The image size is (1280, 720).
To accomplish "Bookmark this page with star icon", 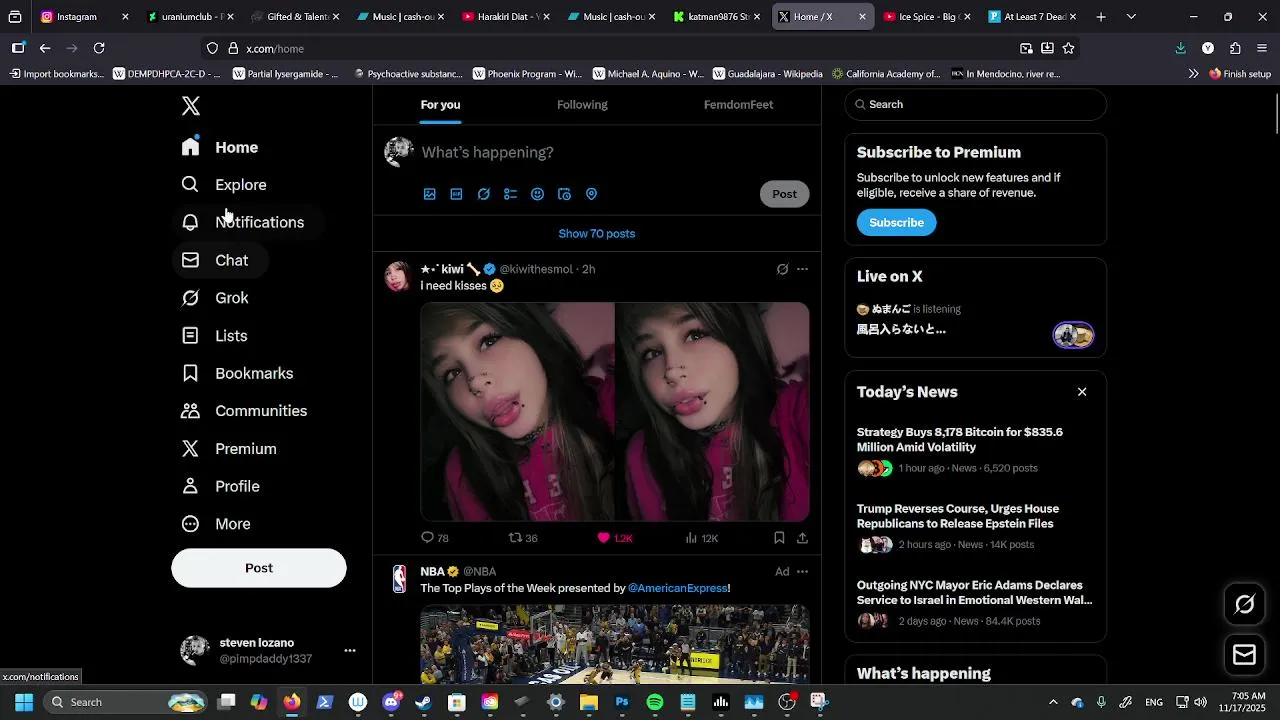I will 1068,48.
